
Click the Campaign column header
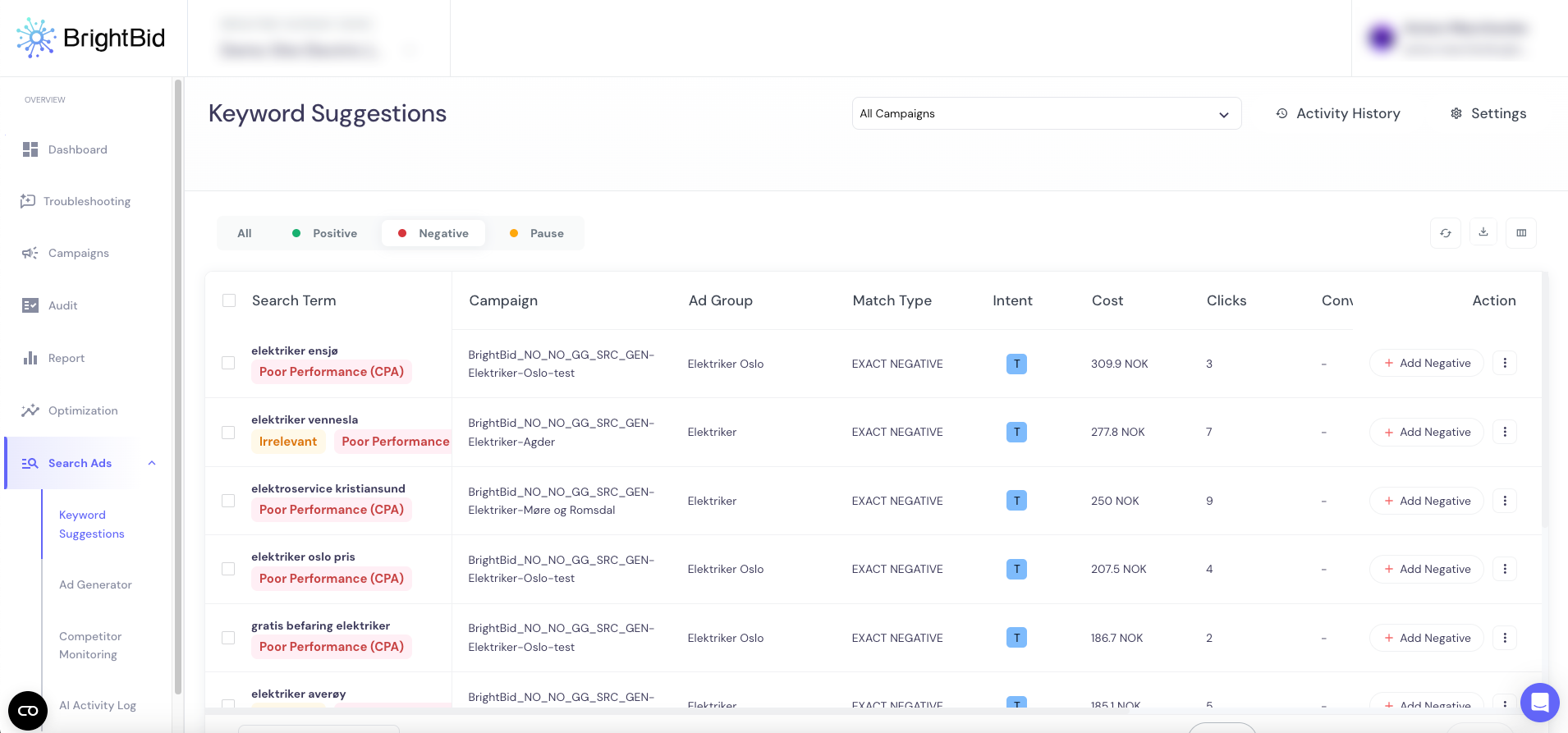coord(503,300)
